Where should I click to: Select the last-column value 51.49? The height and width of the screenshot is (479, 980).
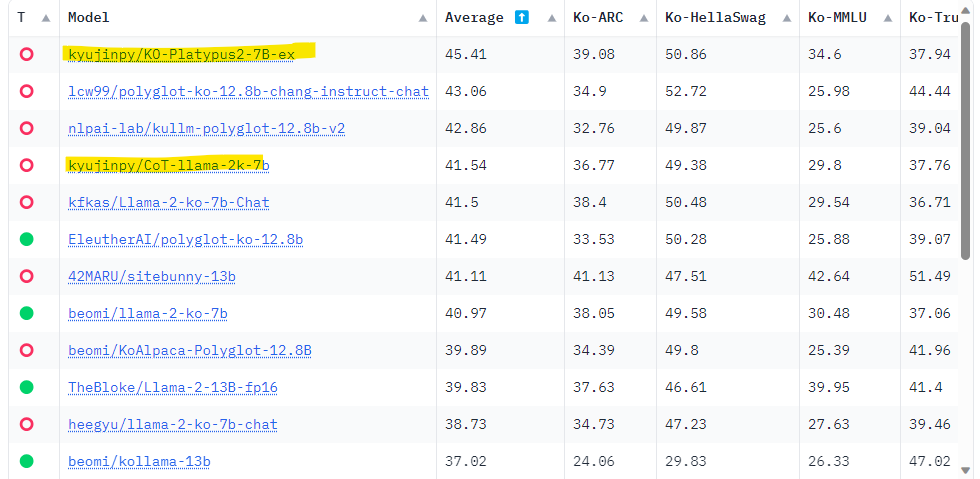(930, 276)
